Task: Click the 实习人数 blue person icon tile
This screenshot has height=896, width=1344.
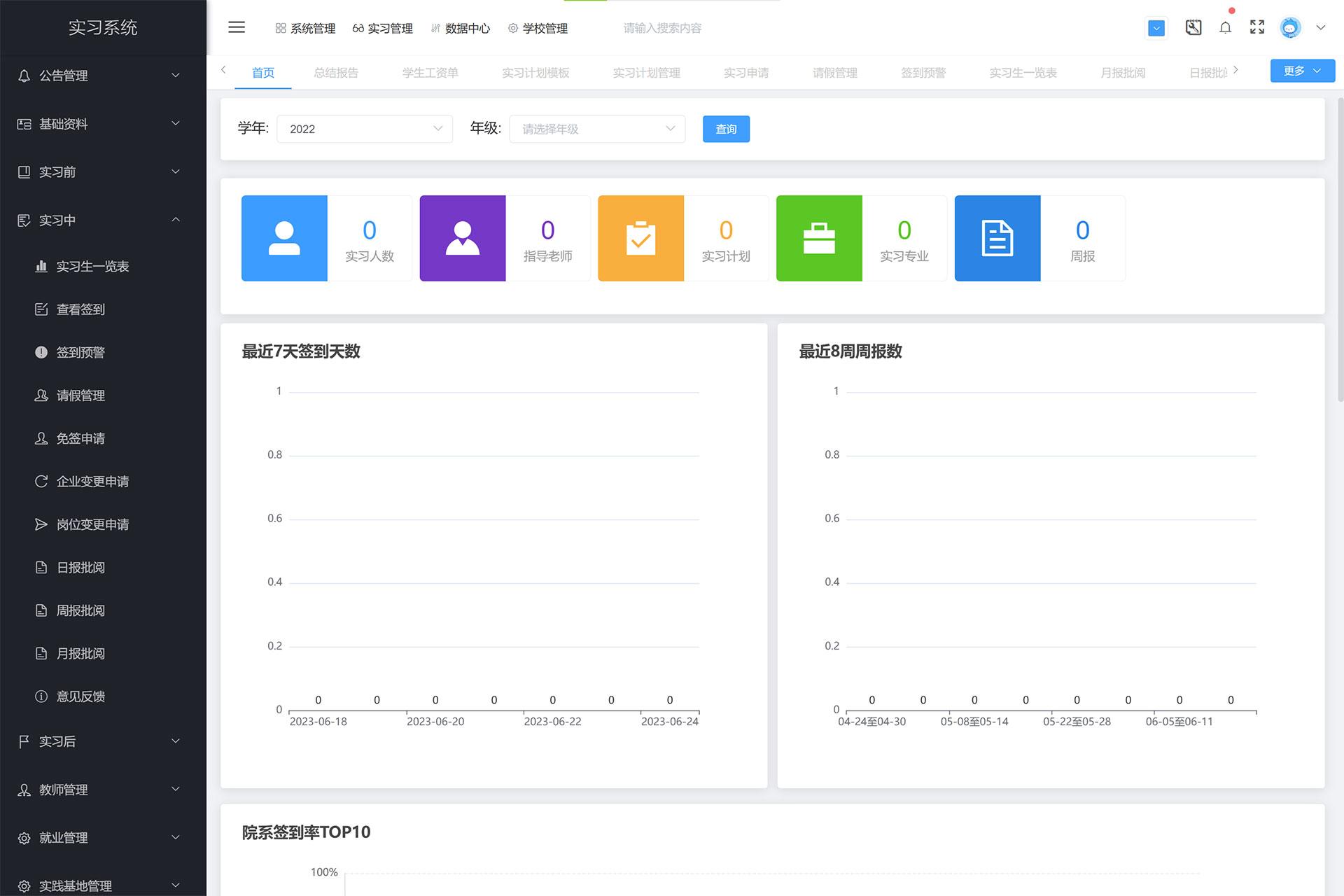Action: click(x=284, y=238)
